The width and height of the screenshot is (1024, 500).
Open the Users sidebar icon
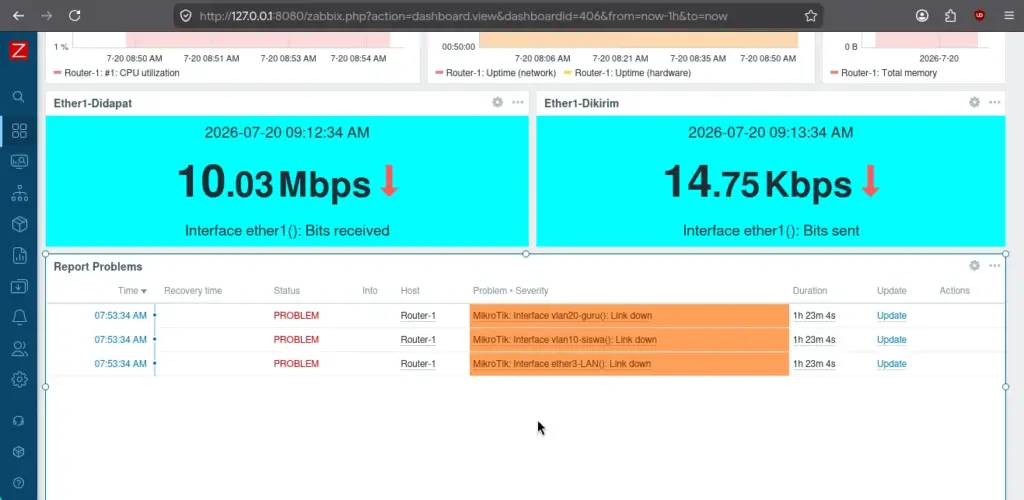coord(19,349)
